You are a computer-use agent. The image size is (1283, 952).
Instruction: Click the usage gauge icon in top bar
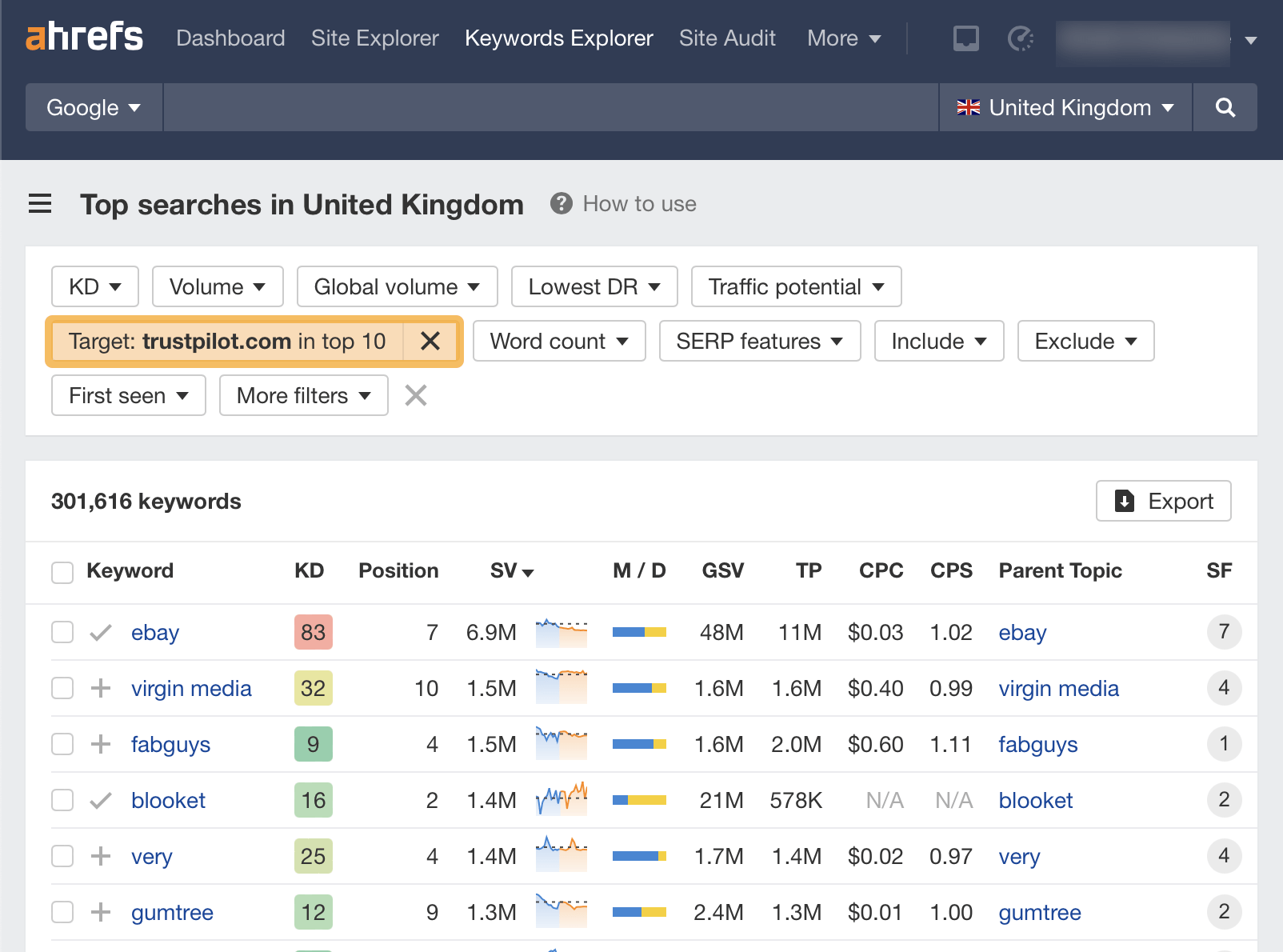coord(1020,38)
